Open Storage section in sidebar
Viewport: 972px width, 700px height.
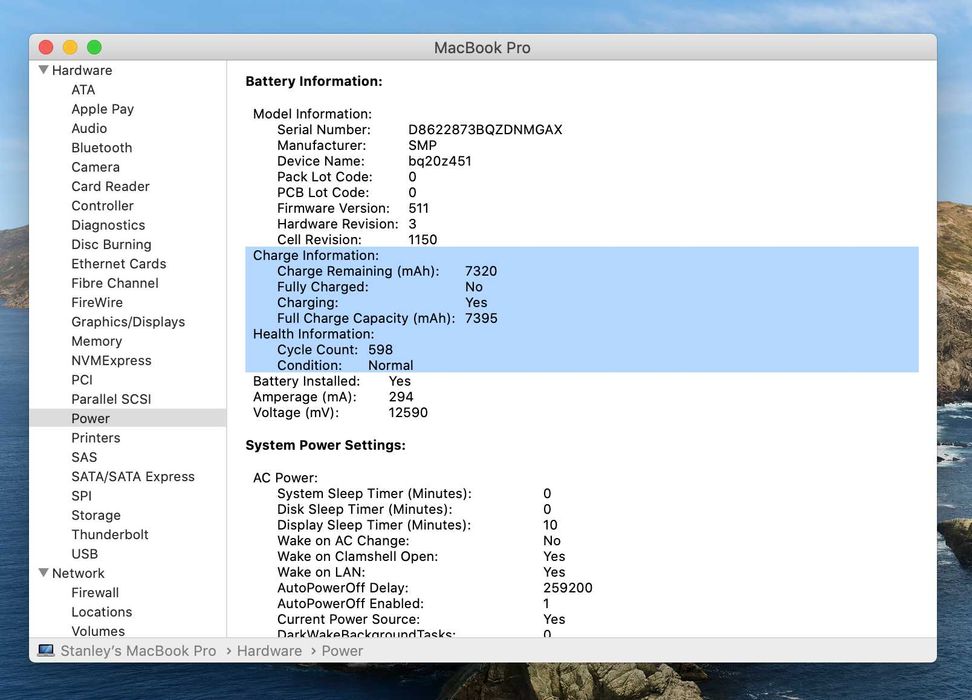[x=95, y=515]
